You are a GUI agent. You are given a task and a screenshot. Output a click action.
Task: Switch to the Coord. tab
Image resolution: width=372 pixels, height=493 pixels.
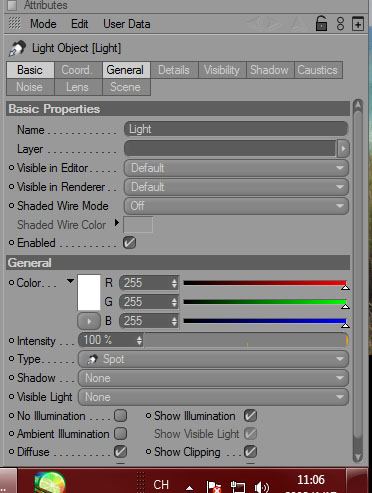coord(78,70)
